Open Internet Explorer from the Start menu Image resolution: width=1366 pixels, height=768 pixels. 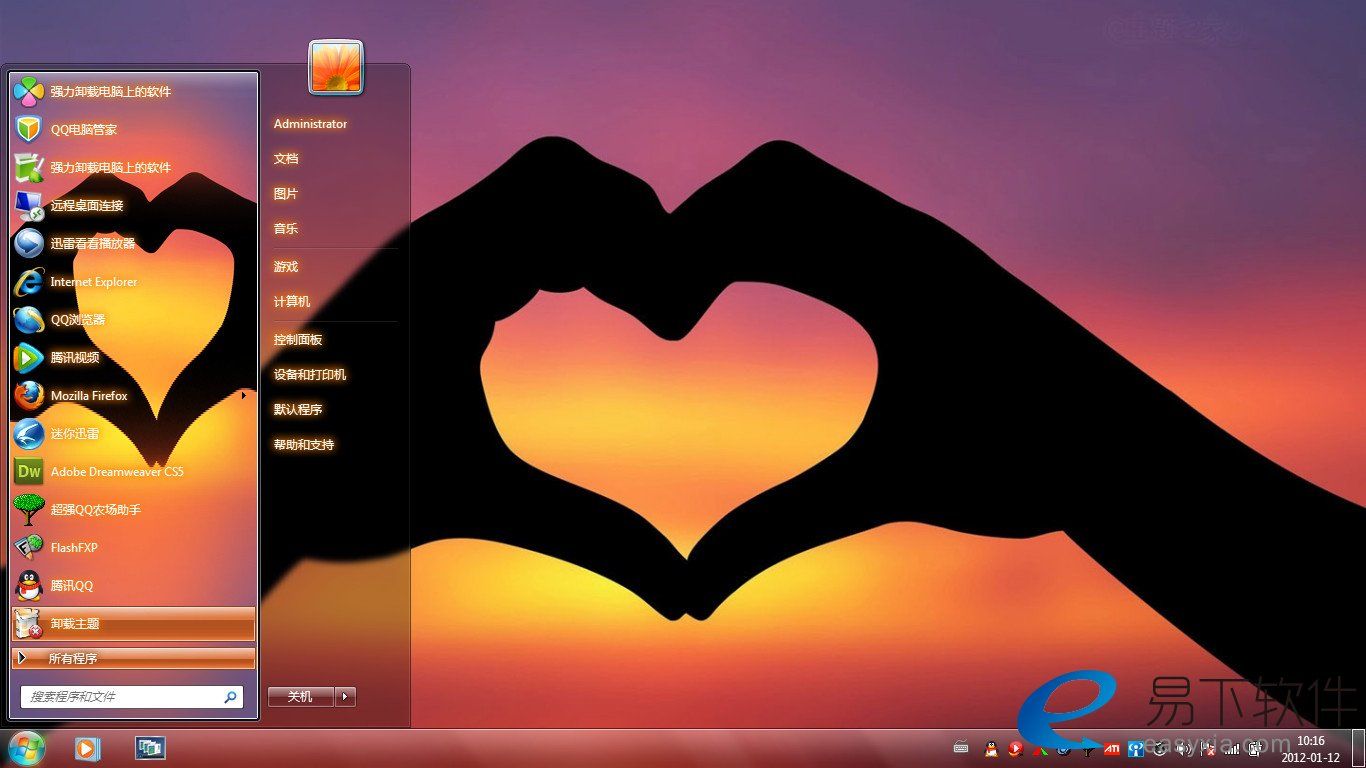(133, 282)
